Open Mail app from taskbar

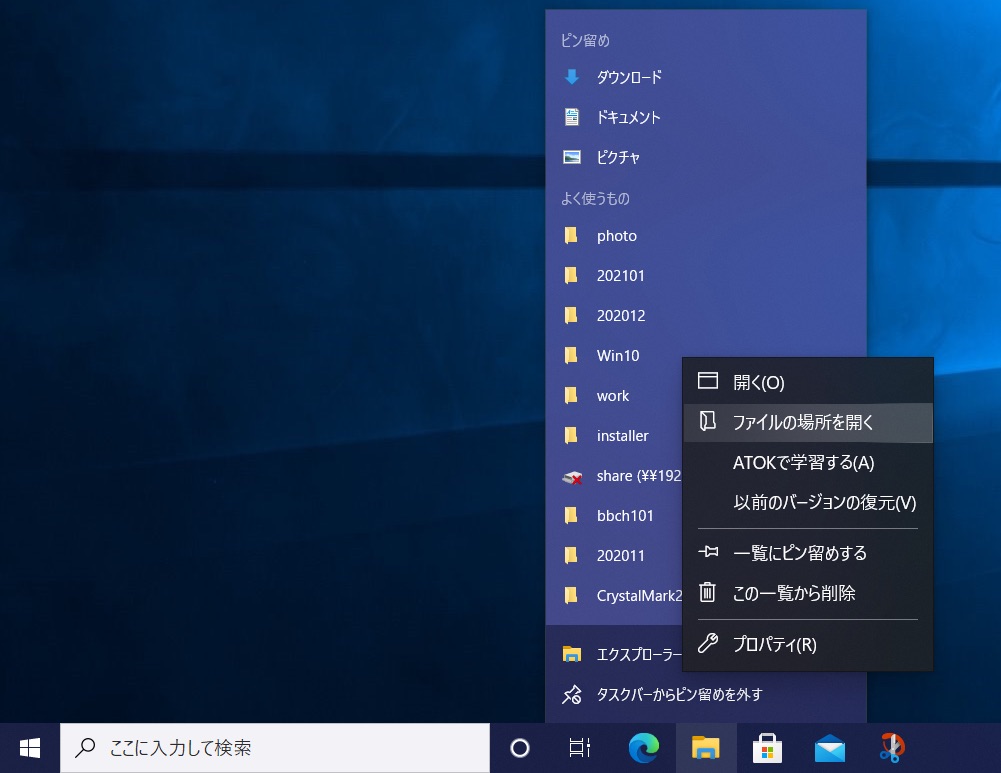(x=829, y=747)
